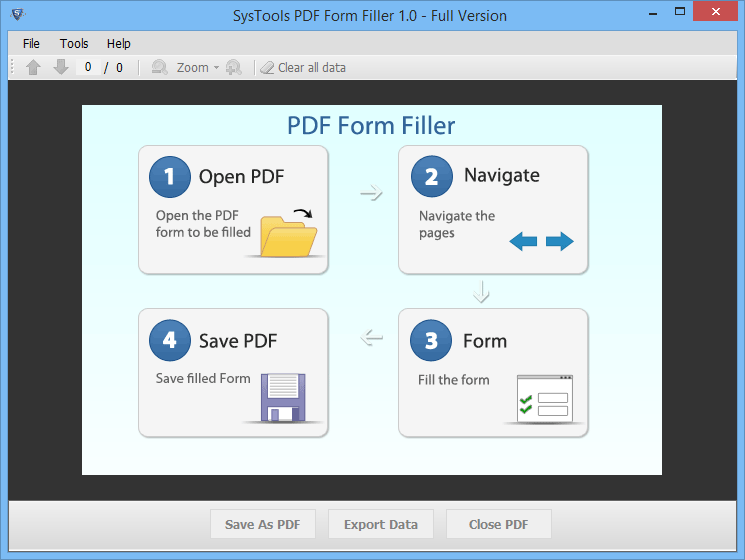Click the blue left arrow navigation icon
745x560 pixels.
(523, 241)
